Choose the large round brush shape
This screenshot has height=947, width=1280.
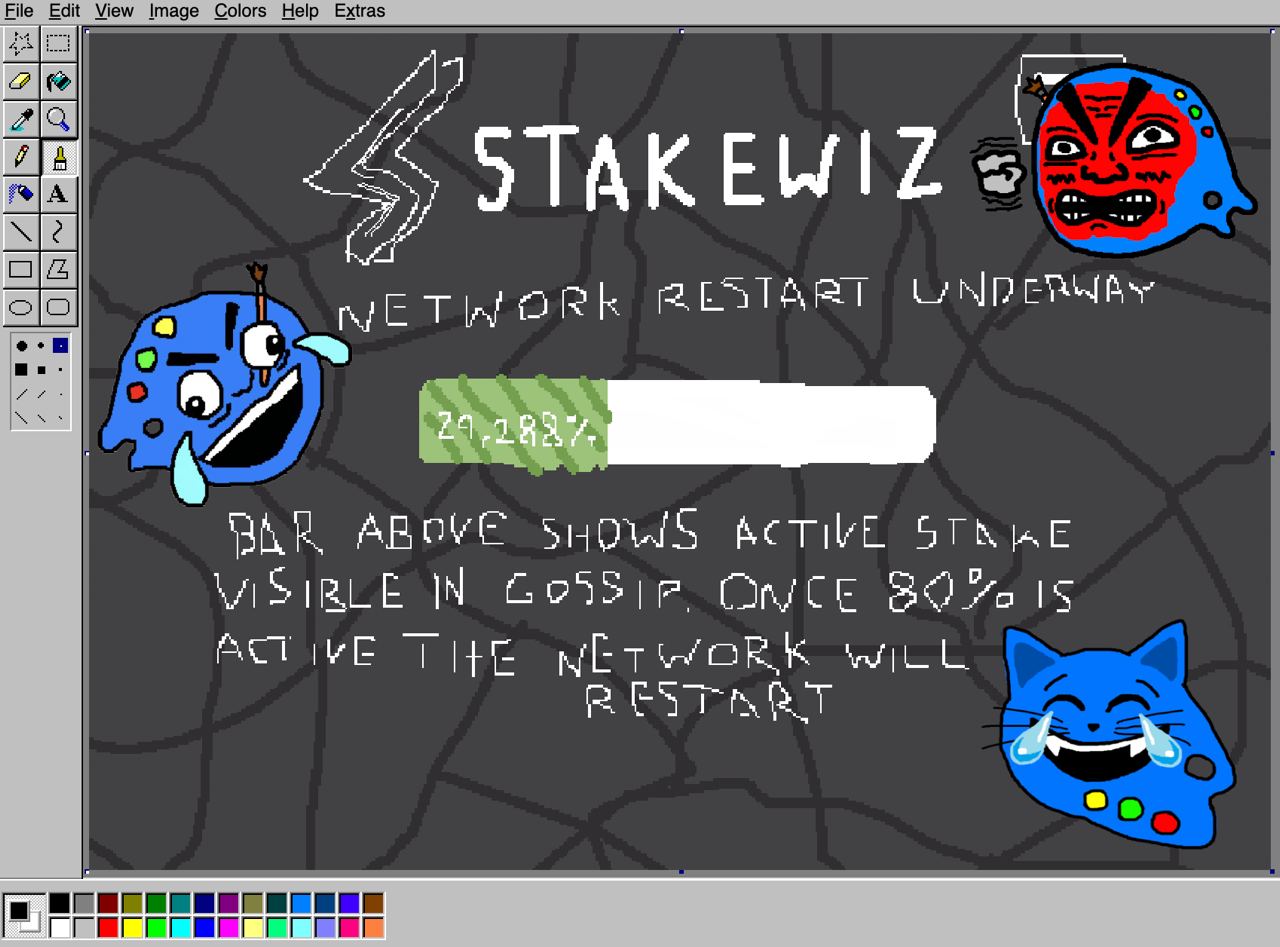point(22,346)
